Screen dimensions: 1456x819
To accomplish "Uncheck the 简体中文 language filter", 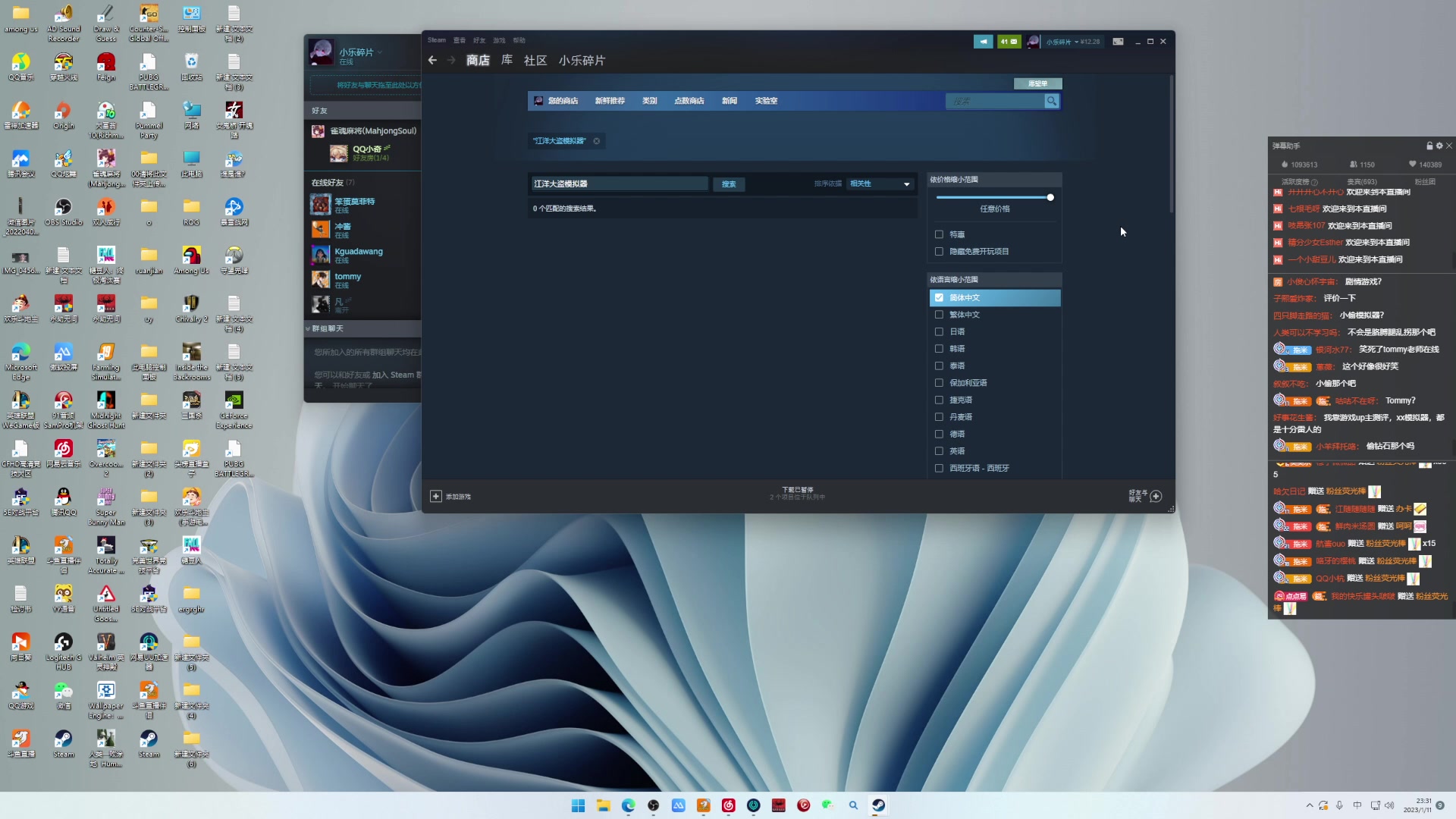I will (939, 298).
